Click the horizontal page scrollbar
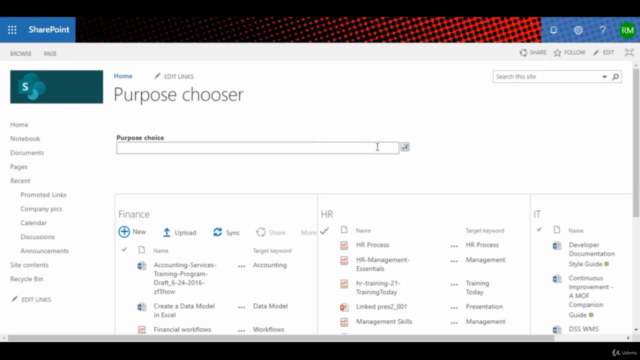 click(281, 338)
